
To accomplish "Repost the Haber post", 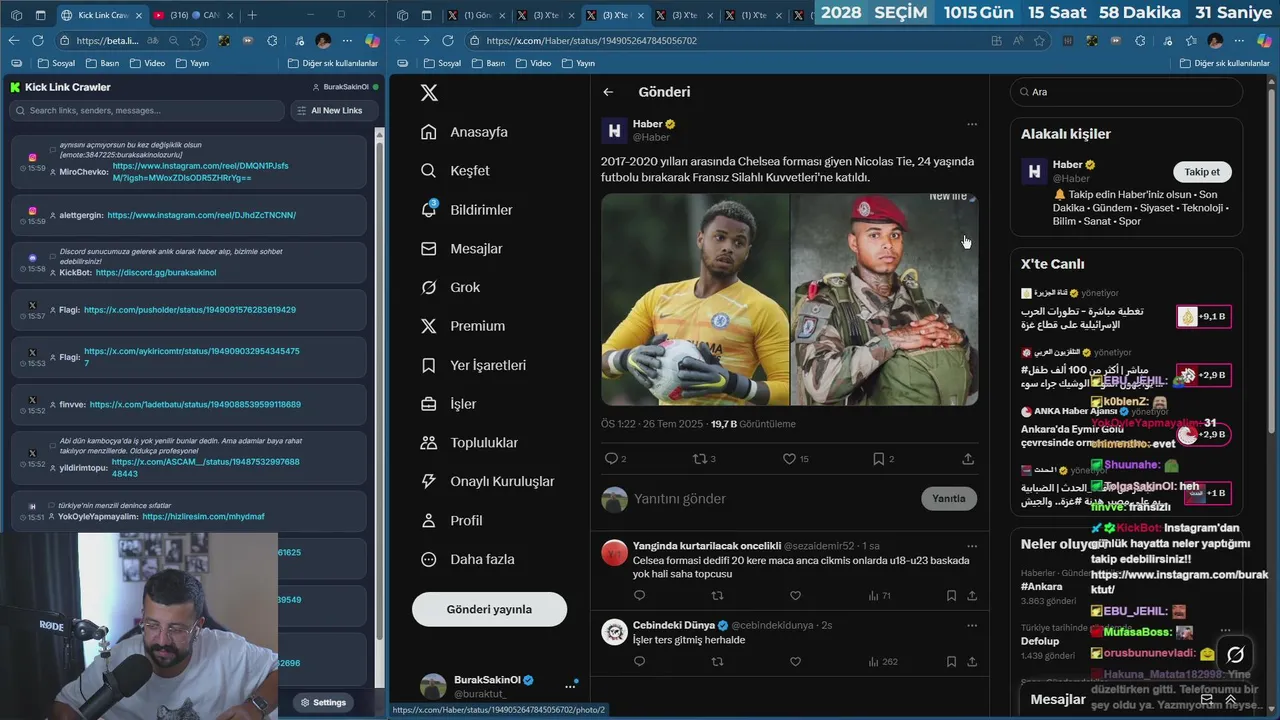I will (x=700, y=459).
